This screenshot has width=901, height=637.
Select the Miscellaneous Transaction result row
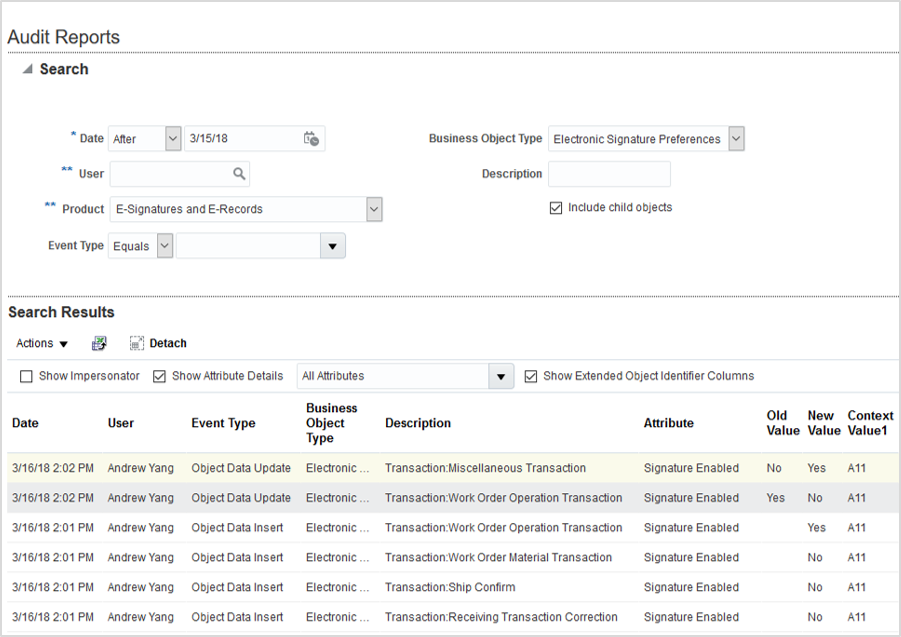click(x=485, y=468)
